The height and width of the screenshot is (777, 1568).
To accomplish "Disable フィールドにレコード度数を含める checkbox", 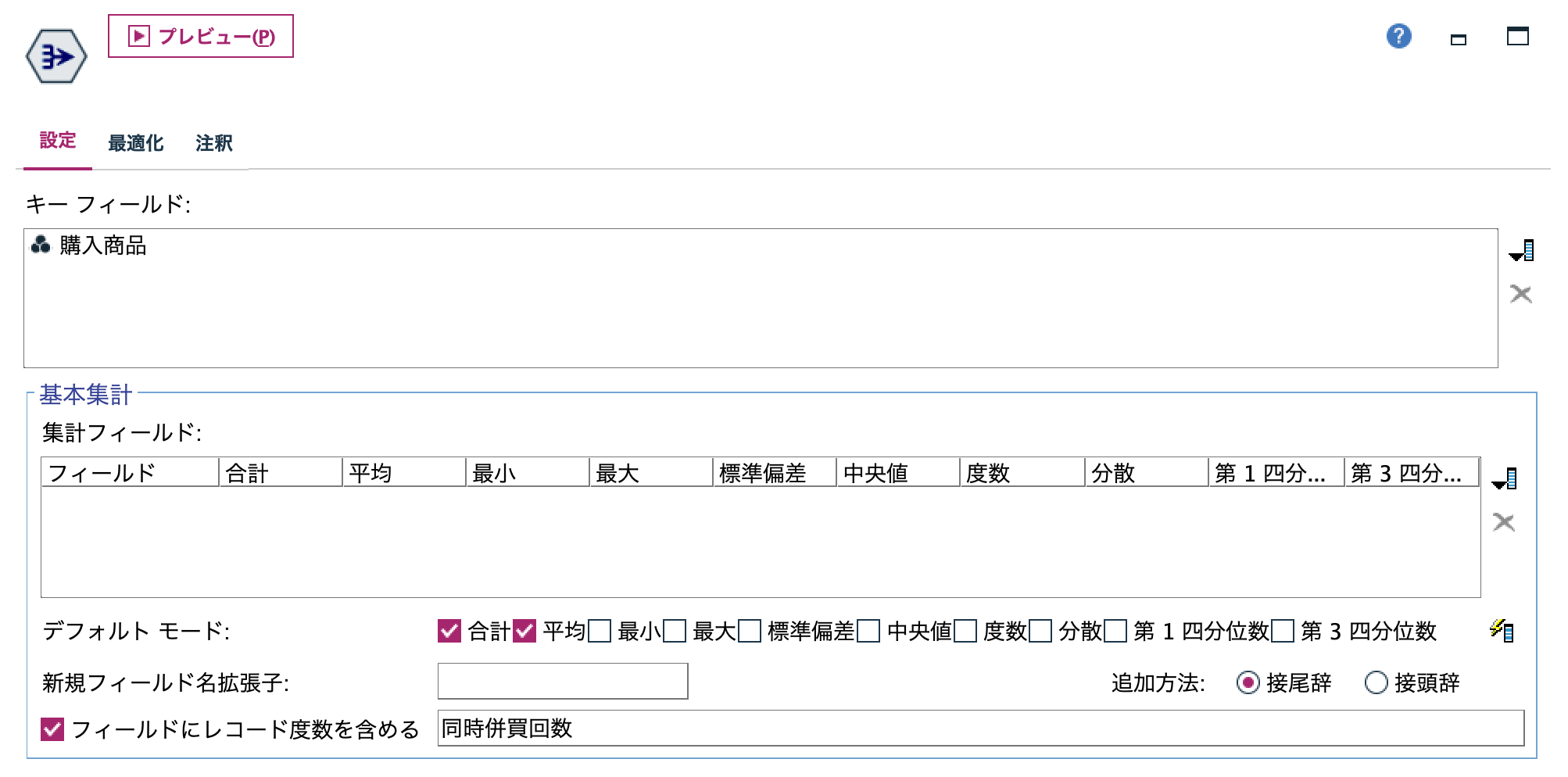I will tap(52, 729).
